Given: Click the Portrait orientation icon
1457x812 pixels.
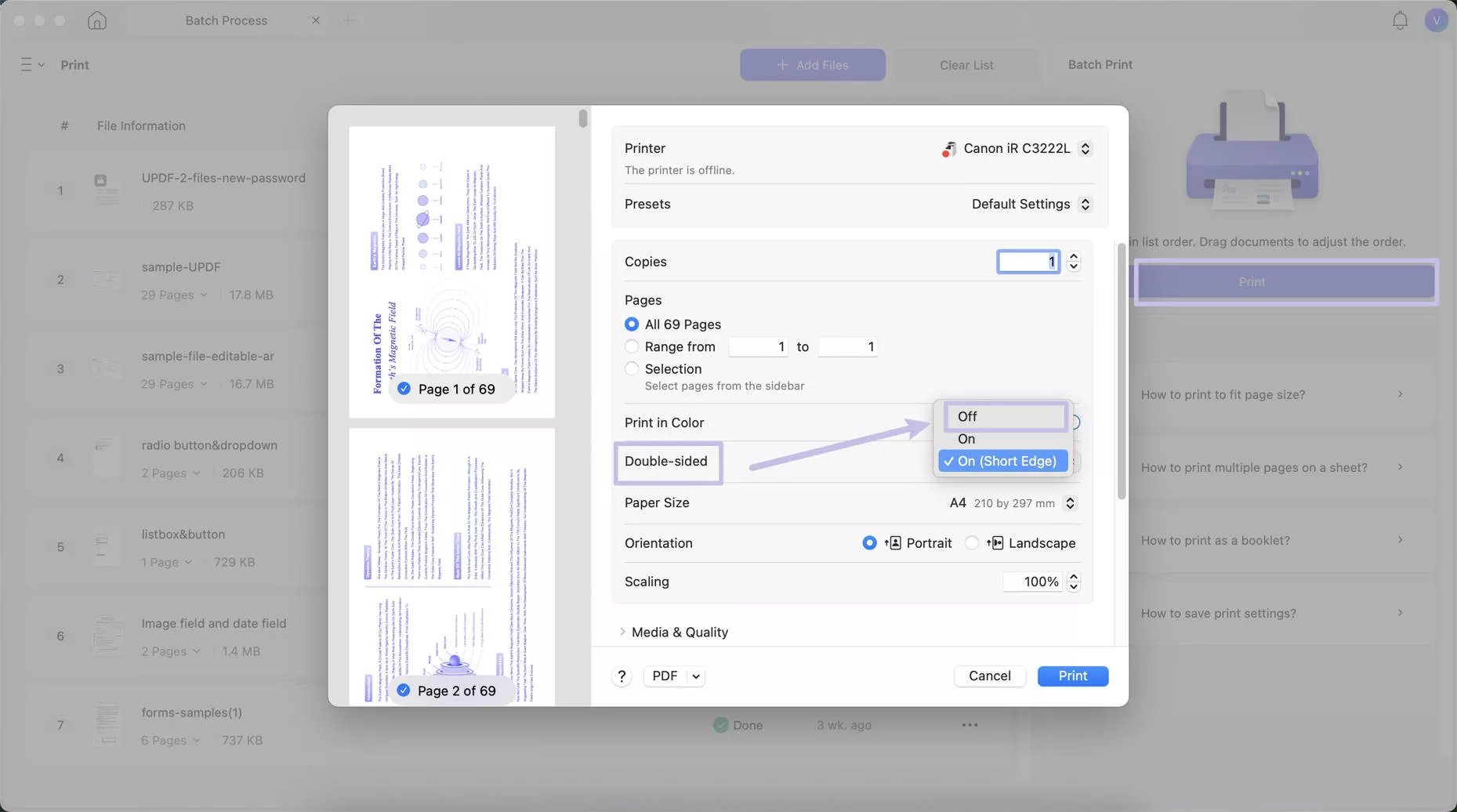Looking at the screenshot, I should [x=893, y=543].
